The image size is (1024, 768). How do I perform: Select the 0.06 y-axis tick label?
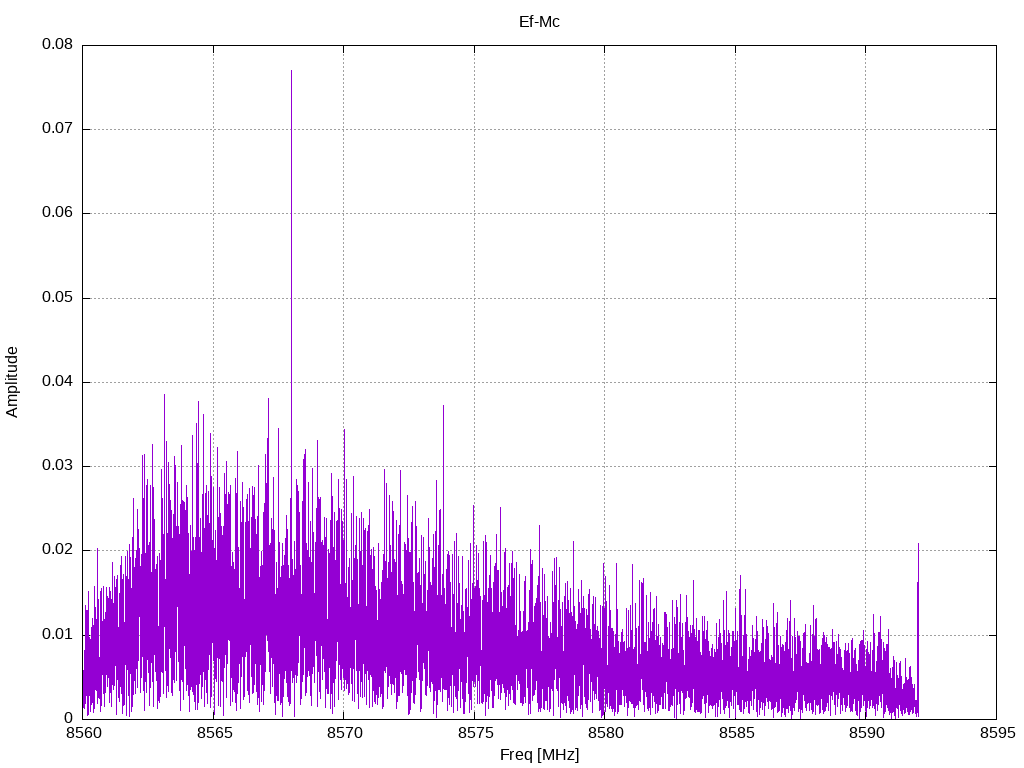pyautogui.click(x=57, y=213)
